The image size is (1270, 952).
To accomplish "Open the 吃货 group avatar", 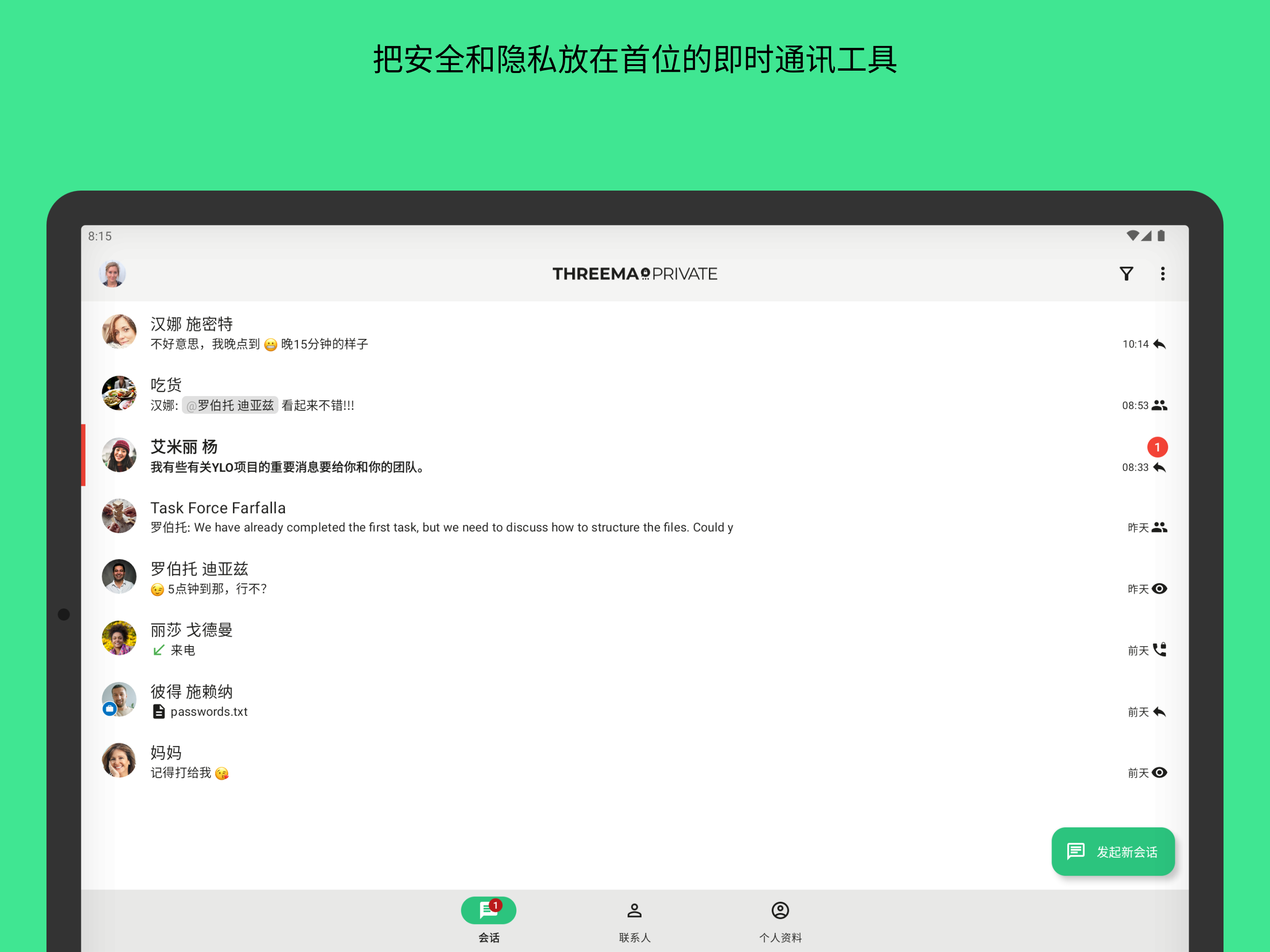I will pos(119,393).
